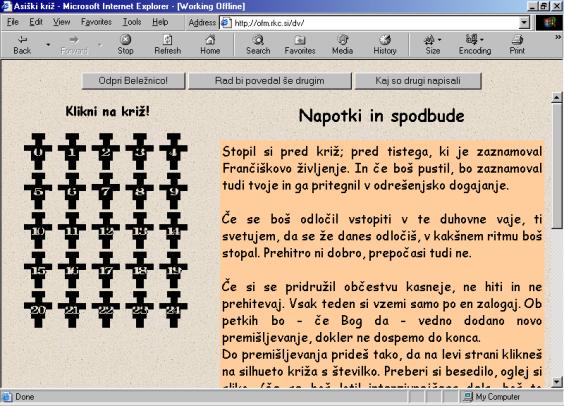This screenshot has width=564, height=406.
Task: Click the Done status bar text
Action: (24, 397)
